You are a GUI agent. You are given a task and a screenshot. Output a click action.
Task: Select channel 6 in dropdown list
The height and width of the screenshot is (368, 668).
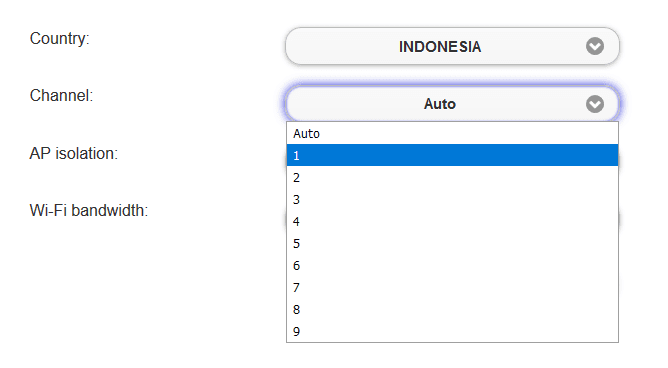[x=452, y=266]
